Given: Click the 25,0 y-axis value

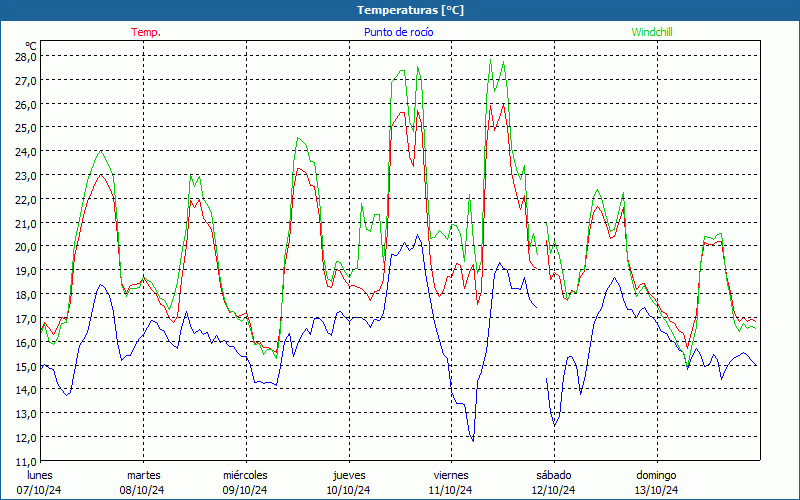Looking at the screenshot, I should (x=25, y=128).
